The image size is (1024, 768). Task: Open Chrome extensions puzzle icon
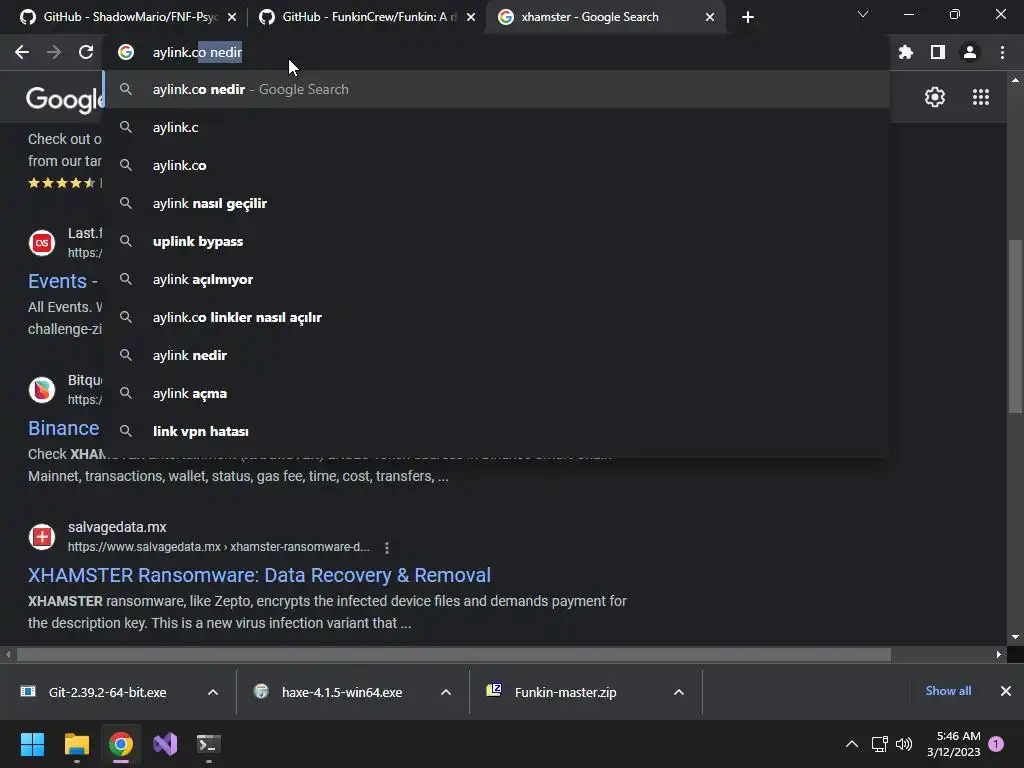pos(906,52)
